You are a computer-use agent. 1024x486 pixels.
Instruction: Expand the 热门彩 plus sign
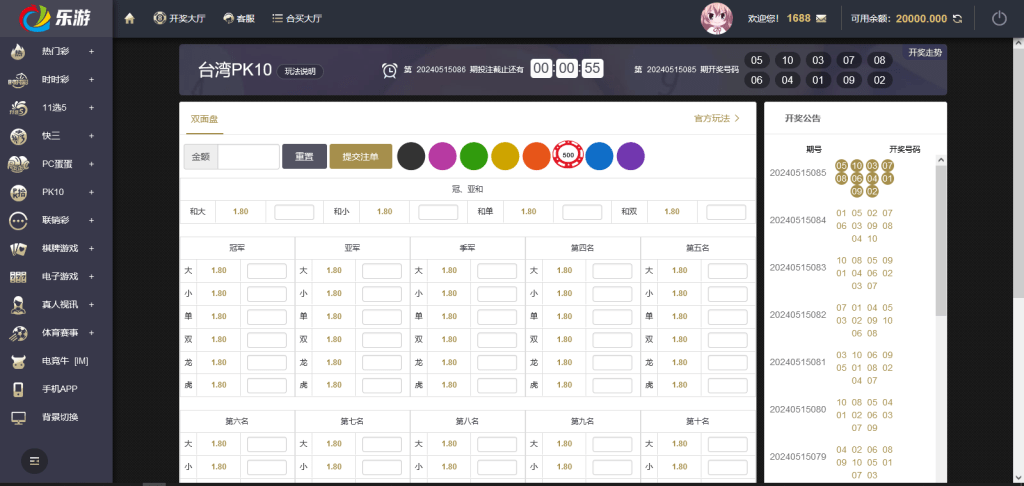click(91, 51)
